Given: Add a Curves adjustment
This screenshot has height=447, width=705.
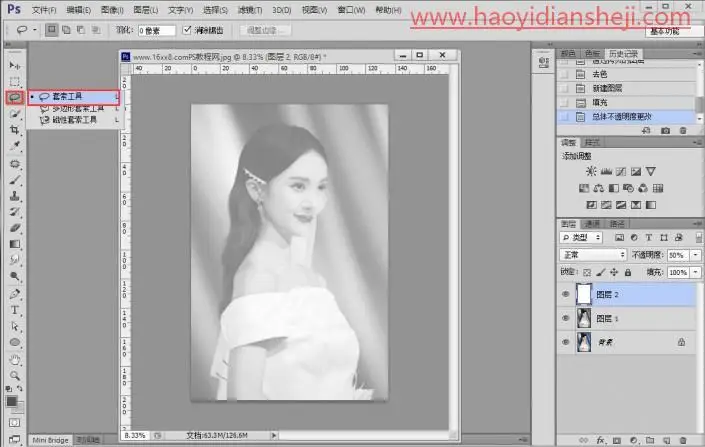Looking at the screenshot, I should (621, 171).
